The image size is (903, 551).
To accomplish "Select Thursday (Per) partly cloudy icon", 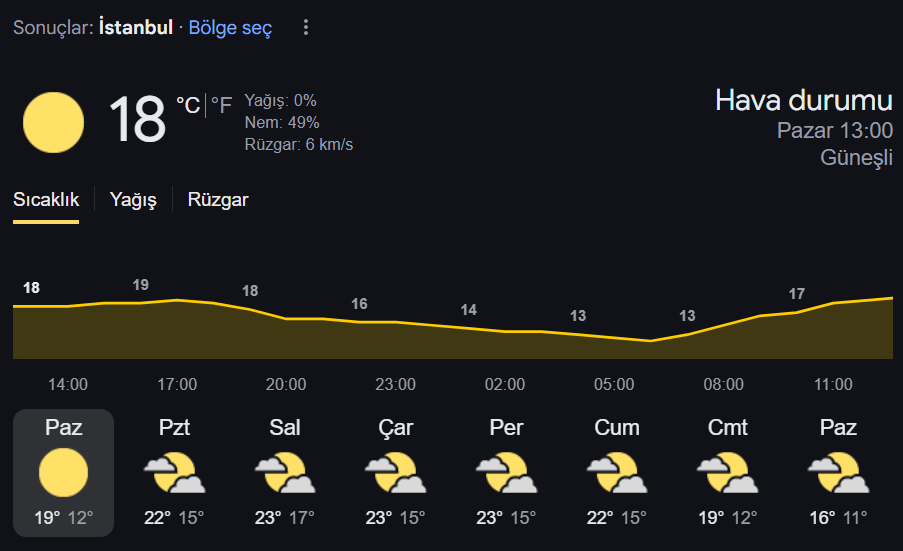I will [506, 473].
